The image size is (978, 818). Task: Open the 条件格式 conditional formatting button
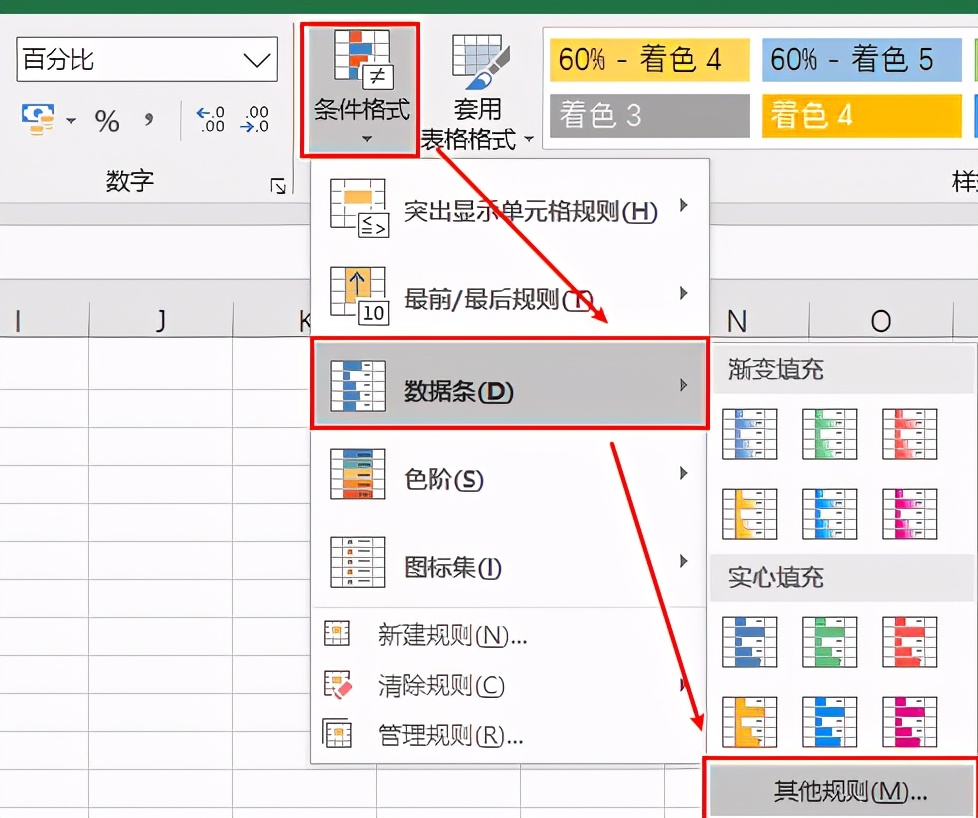[361, 89]
